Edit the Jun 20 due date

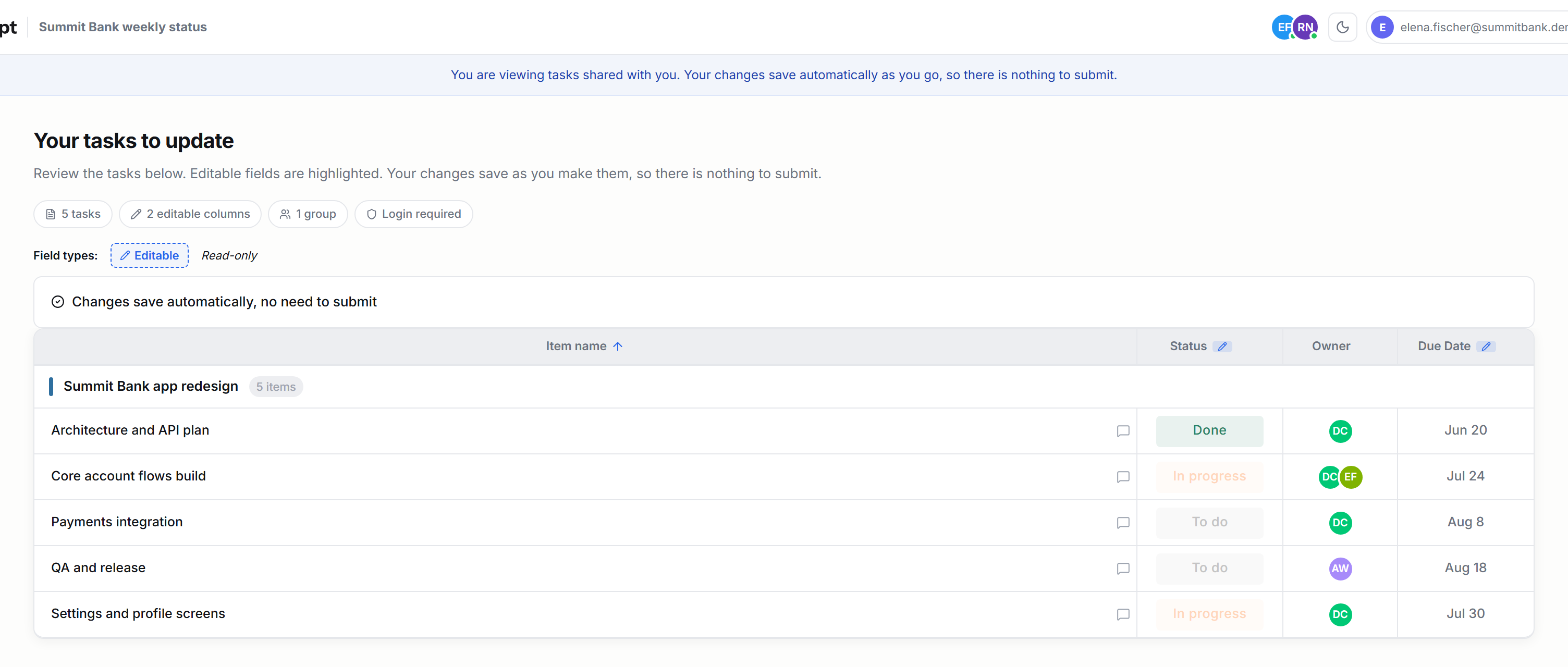click(1465, 431)
